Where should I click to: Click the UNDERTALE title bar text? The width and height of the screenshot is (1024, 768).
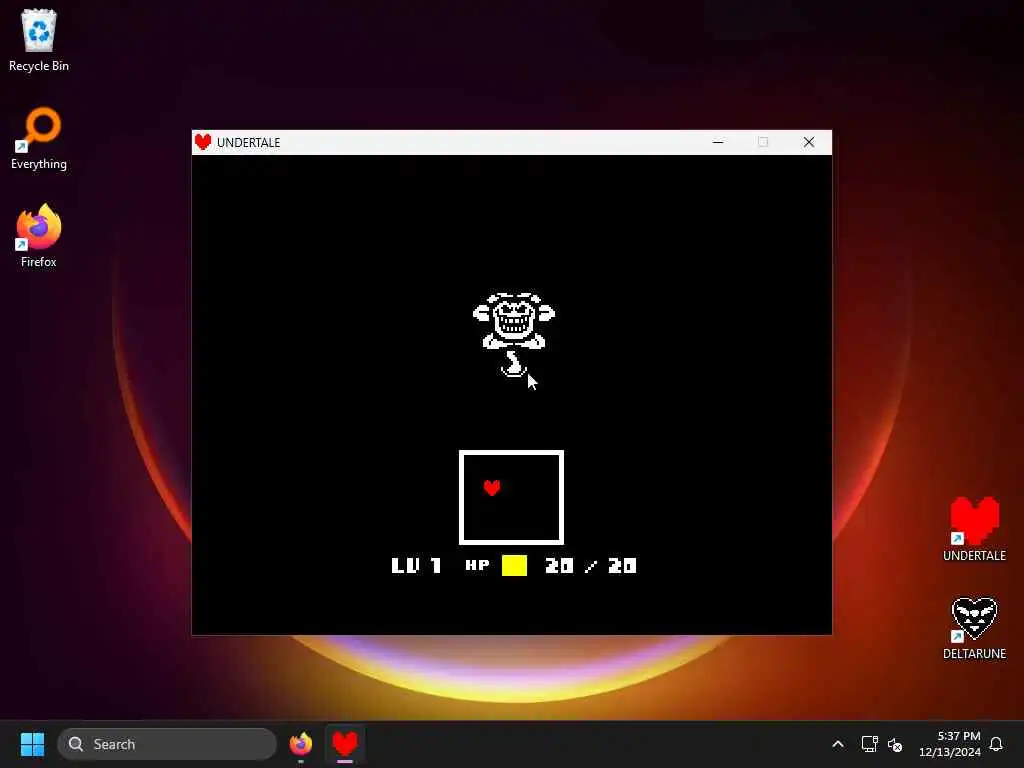[248, 142]
